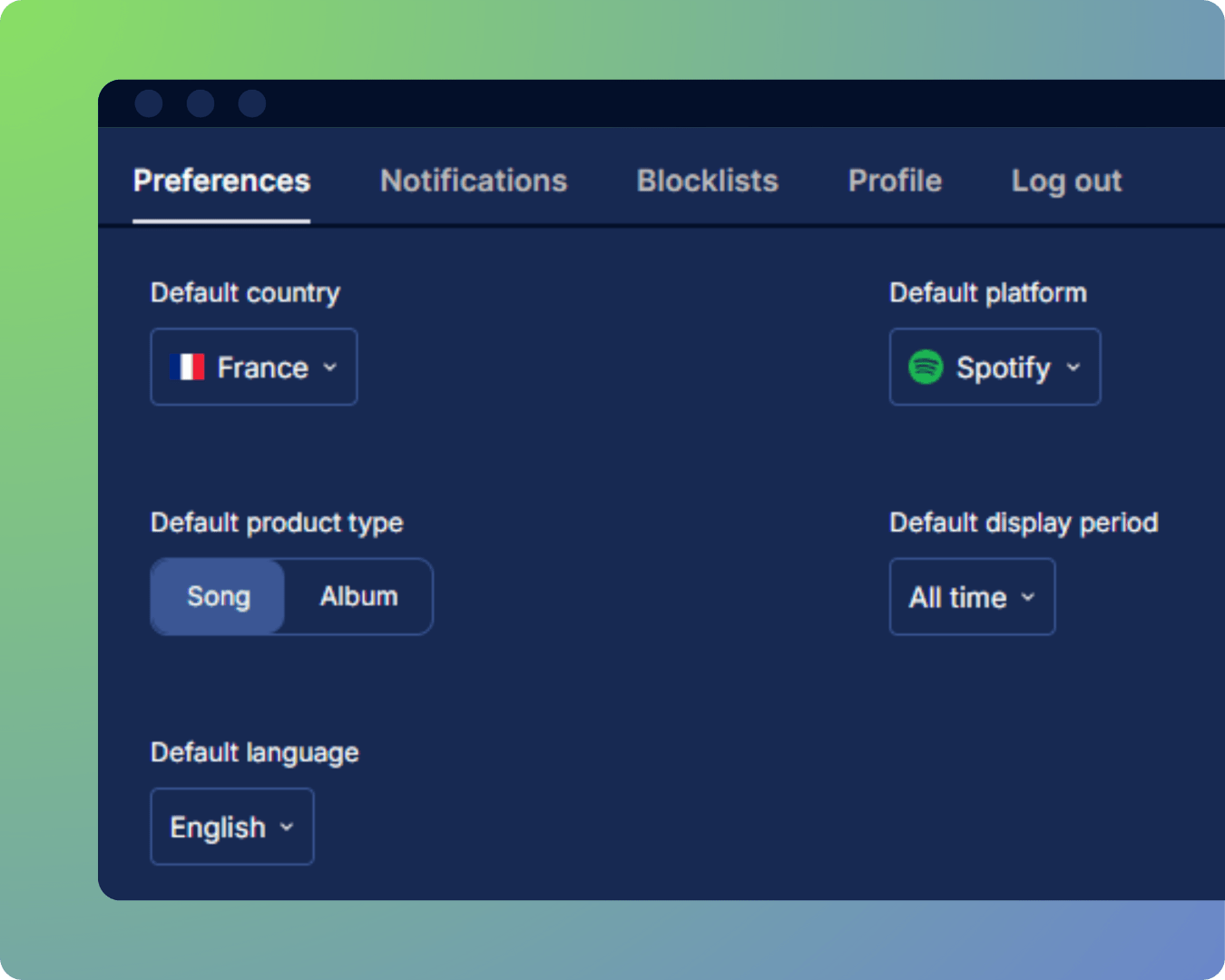Open the Default platform dropdown
Viewport: 1225px width, 980px height.
(x=994, y=367)
